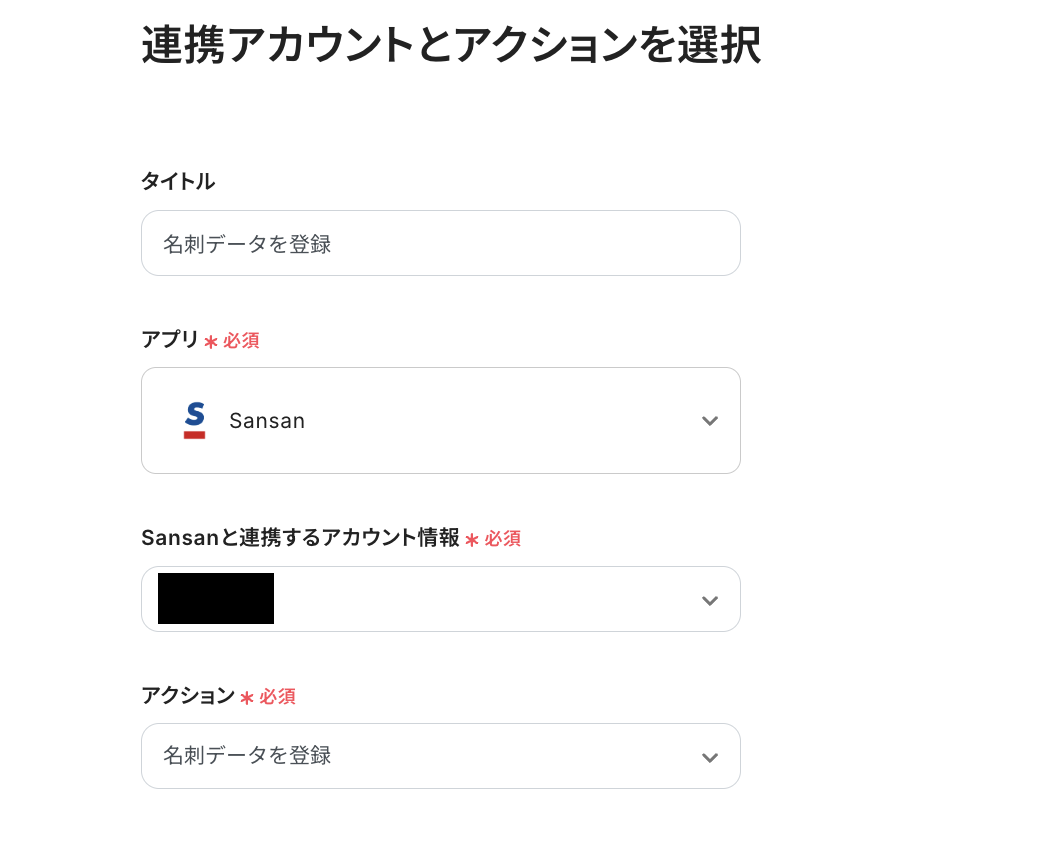This screenshot has width=1042, height=842.
Task: Click the アクション field label
Action: click(x=188, y=696)
